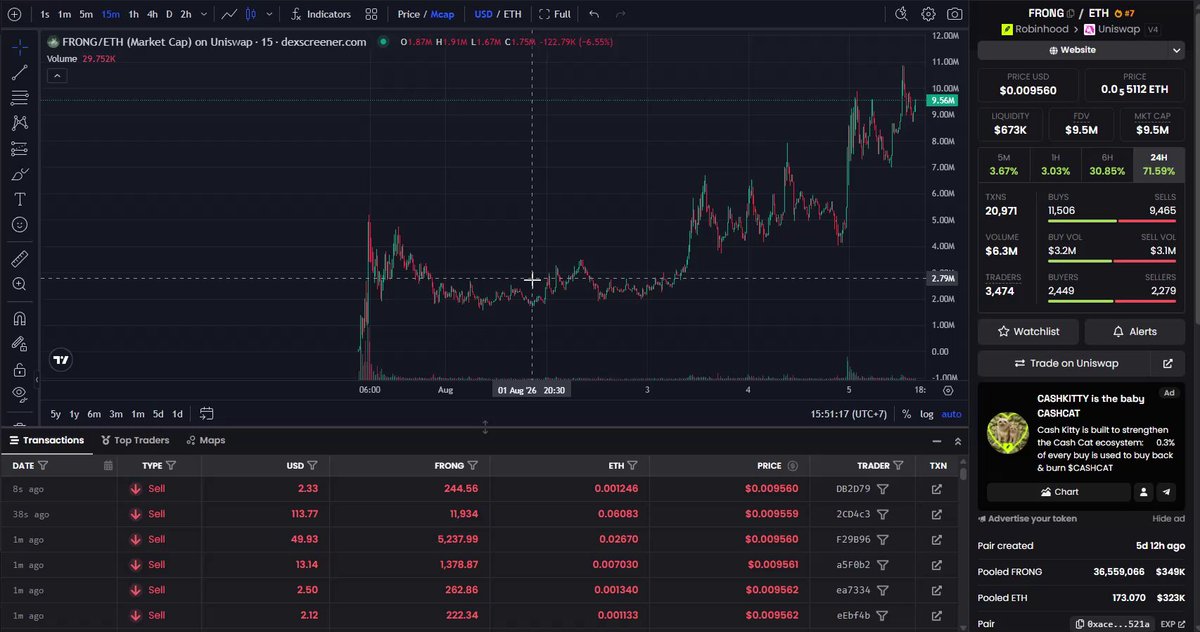Select the zoom in tool

pyautogui.click(x=19, y=284)
